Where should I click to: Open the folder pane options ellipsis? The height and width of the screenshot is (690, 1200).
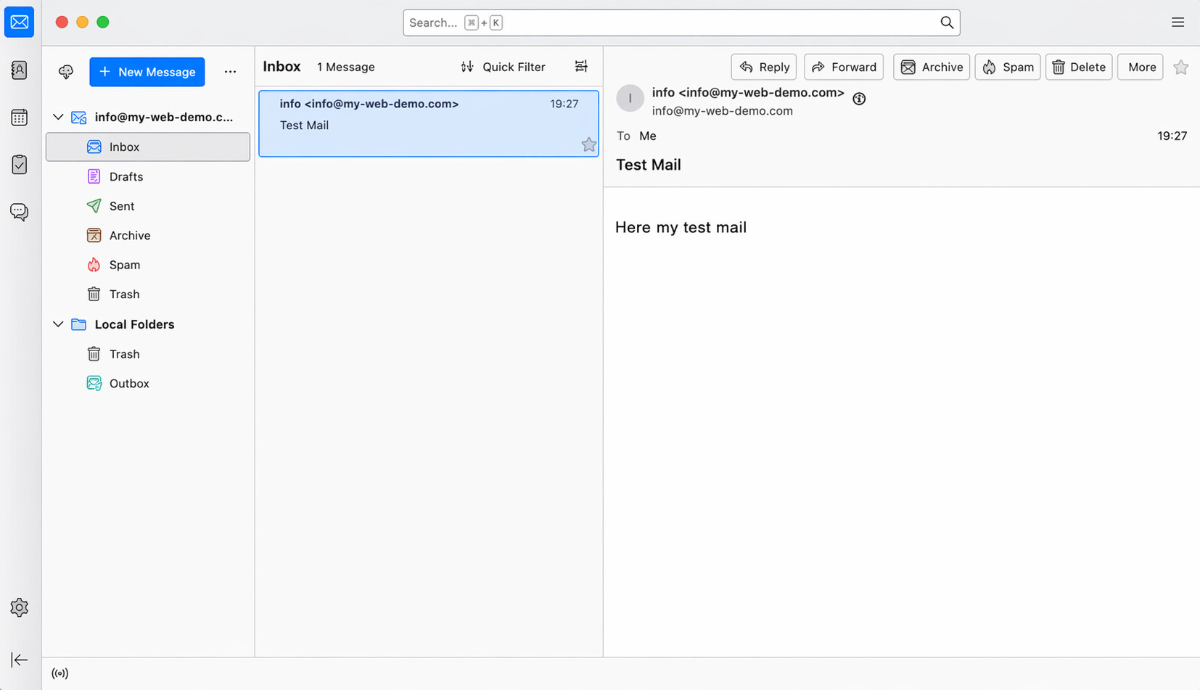coord(230,72)
